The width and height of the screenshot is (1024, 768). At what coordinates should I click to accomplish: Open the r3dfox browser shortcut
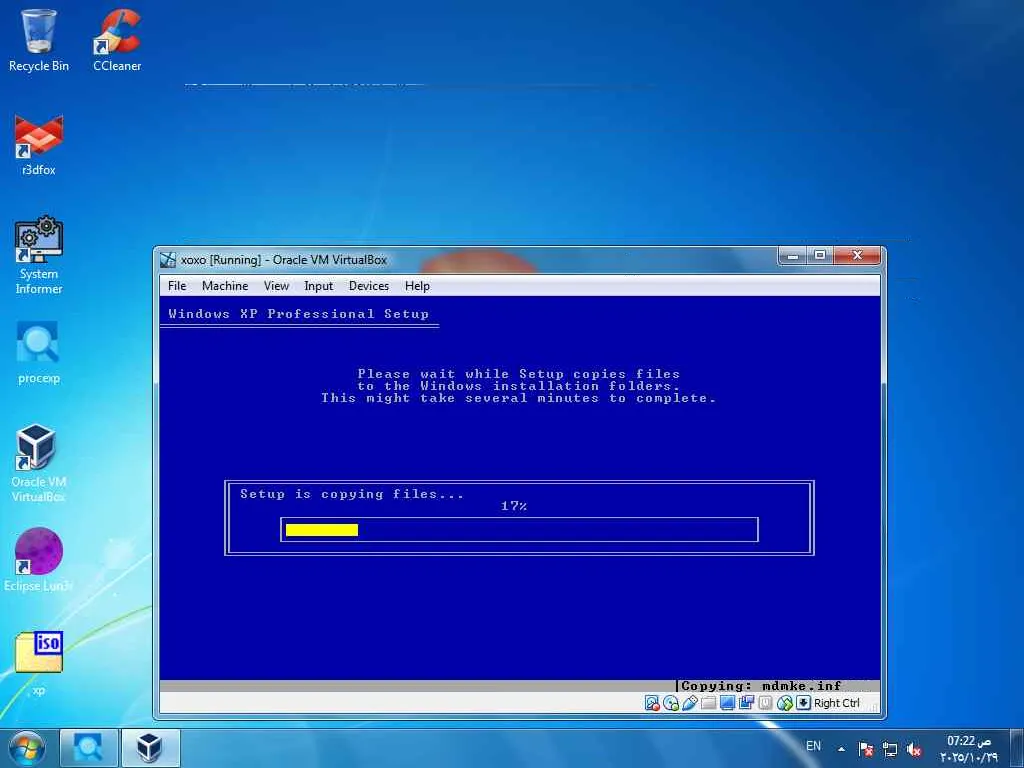click(39, 145)
